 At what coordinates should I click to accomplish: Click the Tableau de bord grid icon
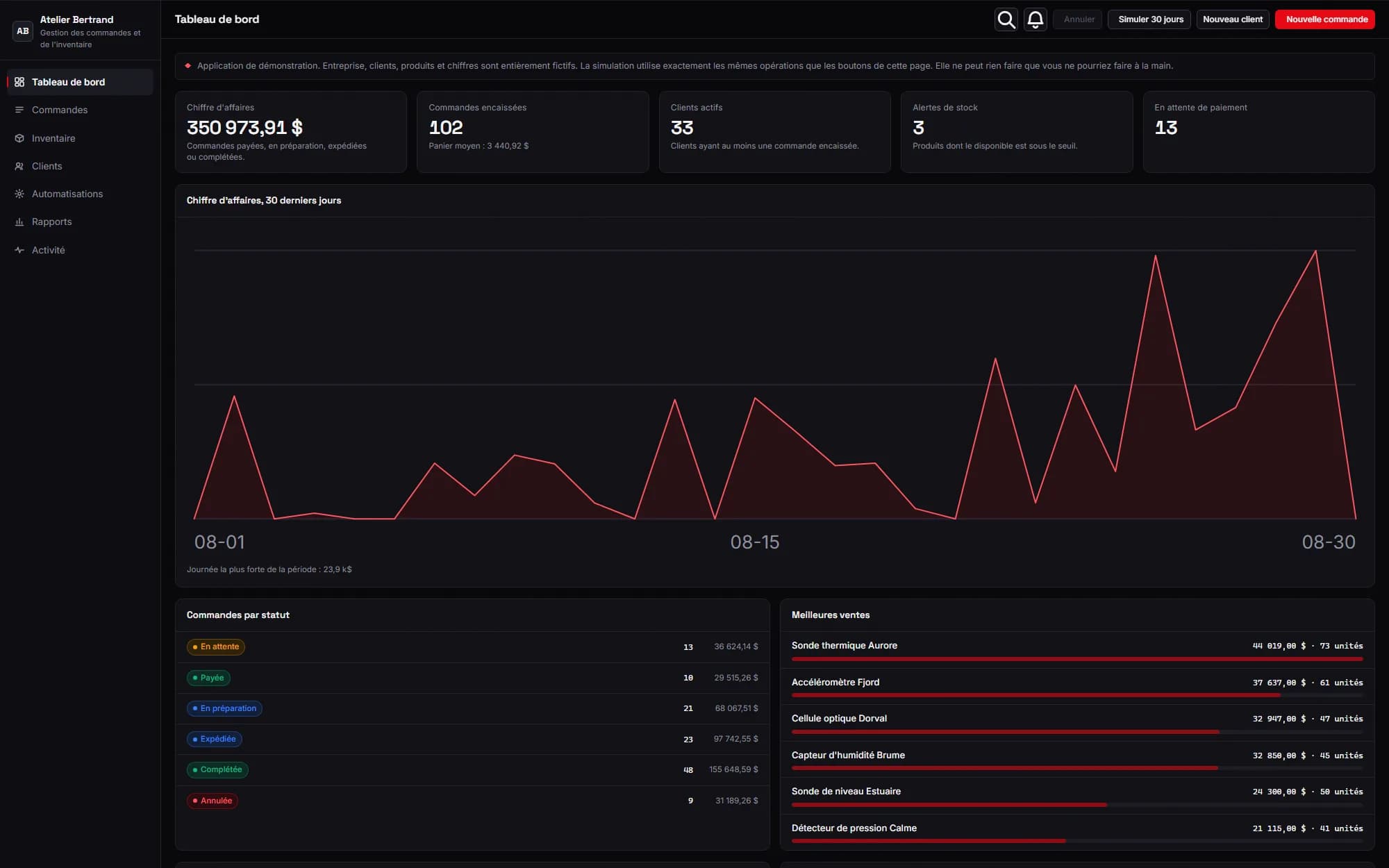click(19, 82)
